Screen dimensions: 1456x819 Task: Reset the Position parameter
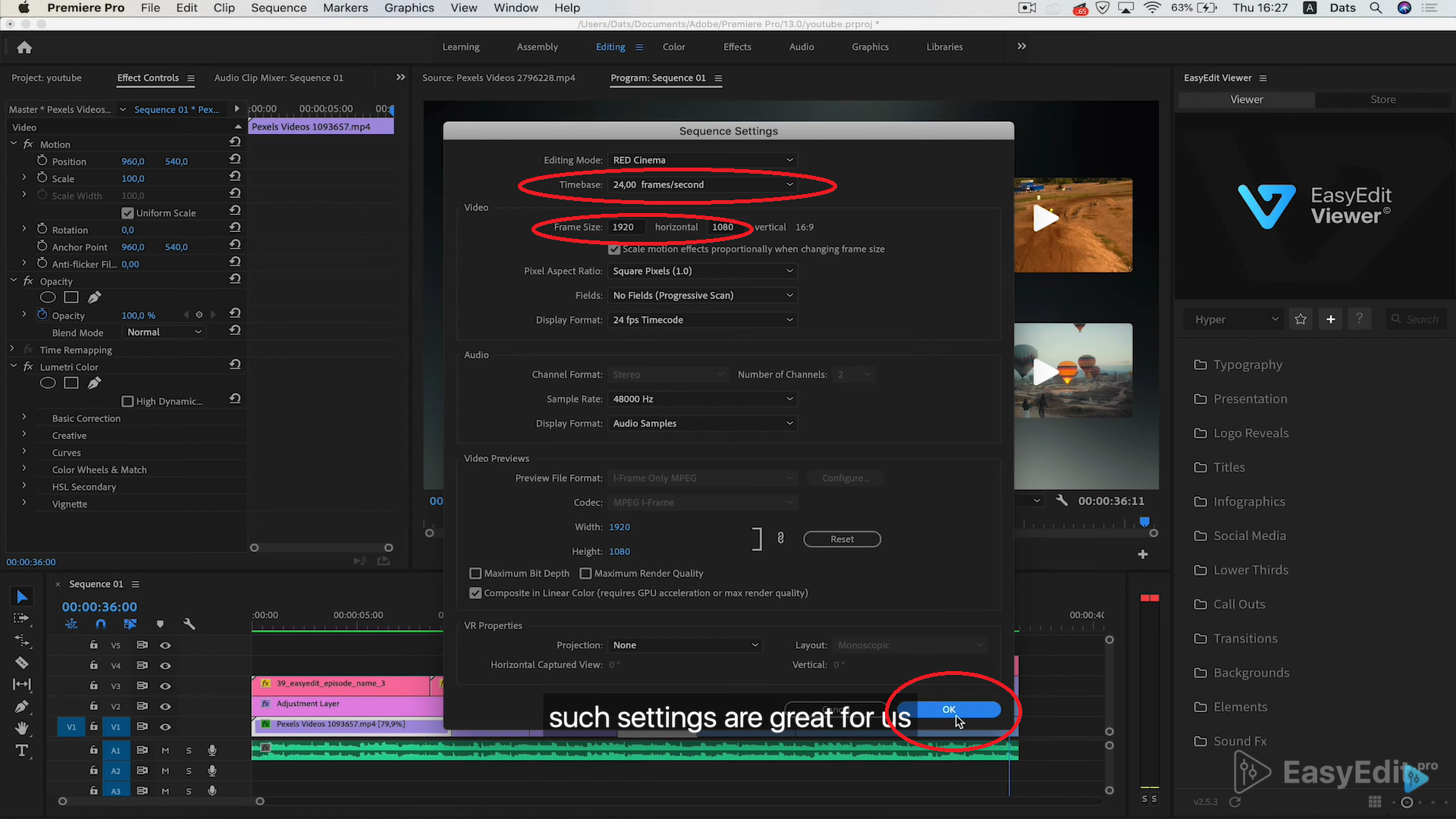pos(235,160)
